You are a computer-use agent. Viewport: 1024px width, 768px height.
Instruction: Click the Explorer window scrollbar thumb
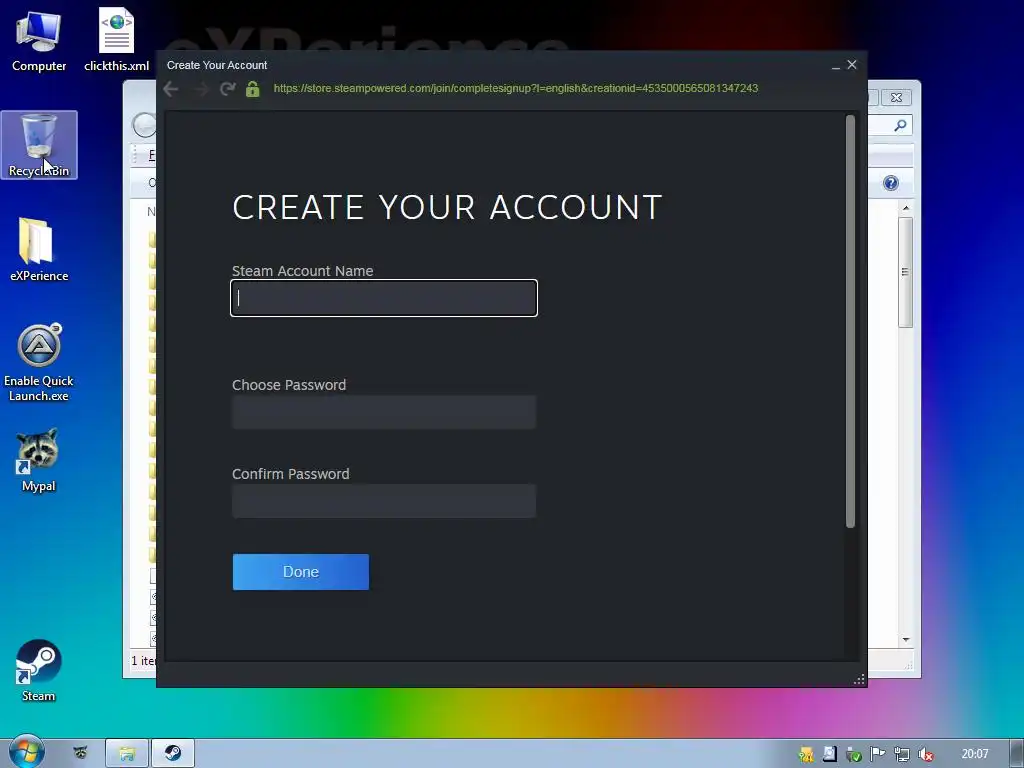click(x=905, y=272)
